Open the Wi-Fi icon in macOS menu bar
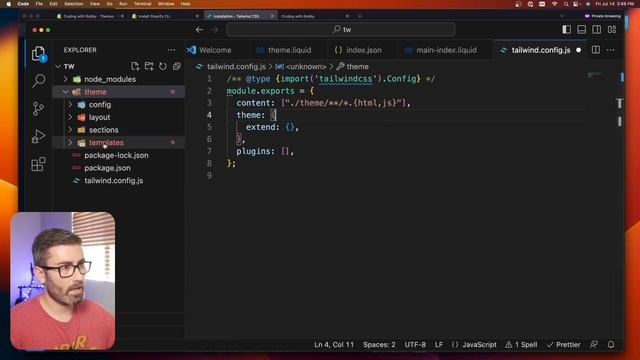The image size is (640, 360). pyautogui.click(x=554, y=4)
